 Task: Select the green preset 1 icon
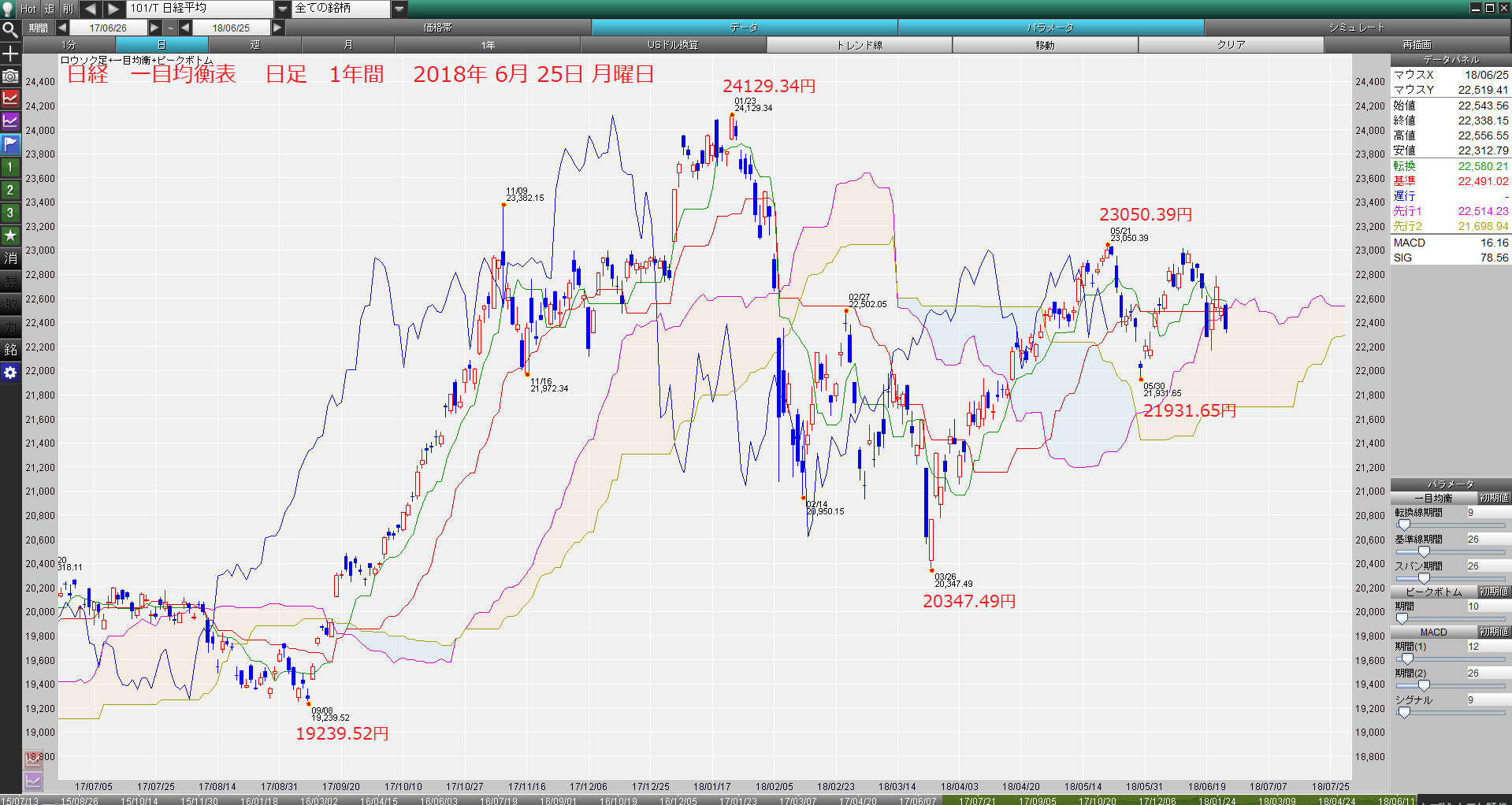(10, 167)
